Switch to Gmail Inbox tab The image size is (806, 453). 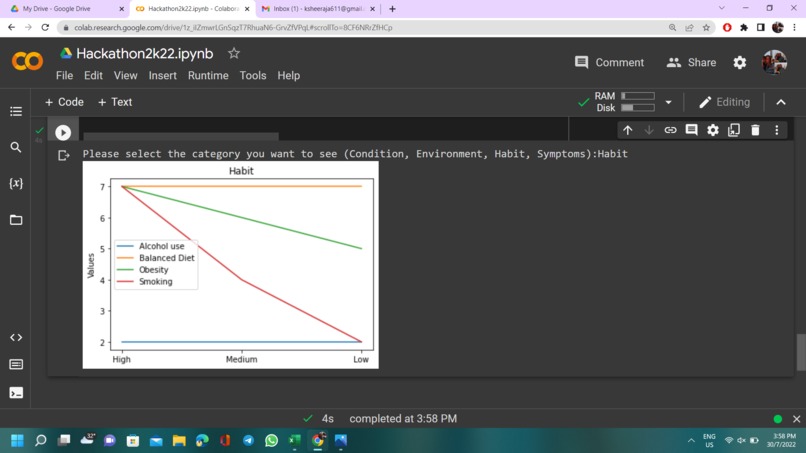318,9
